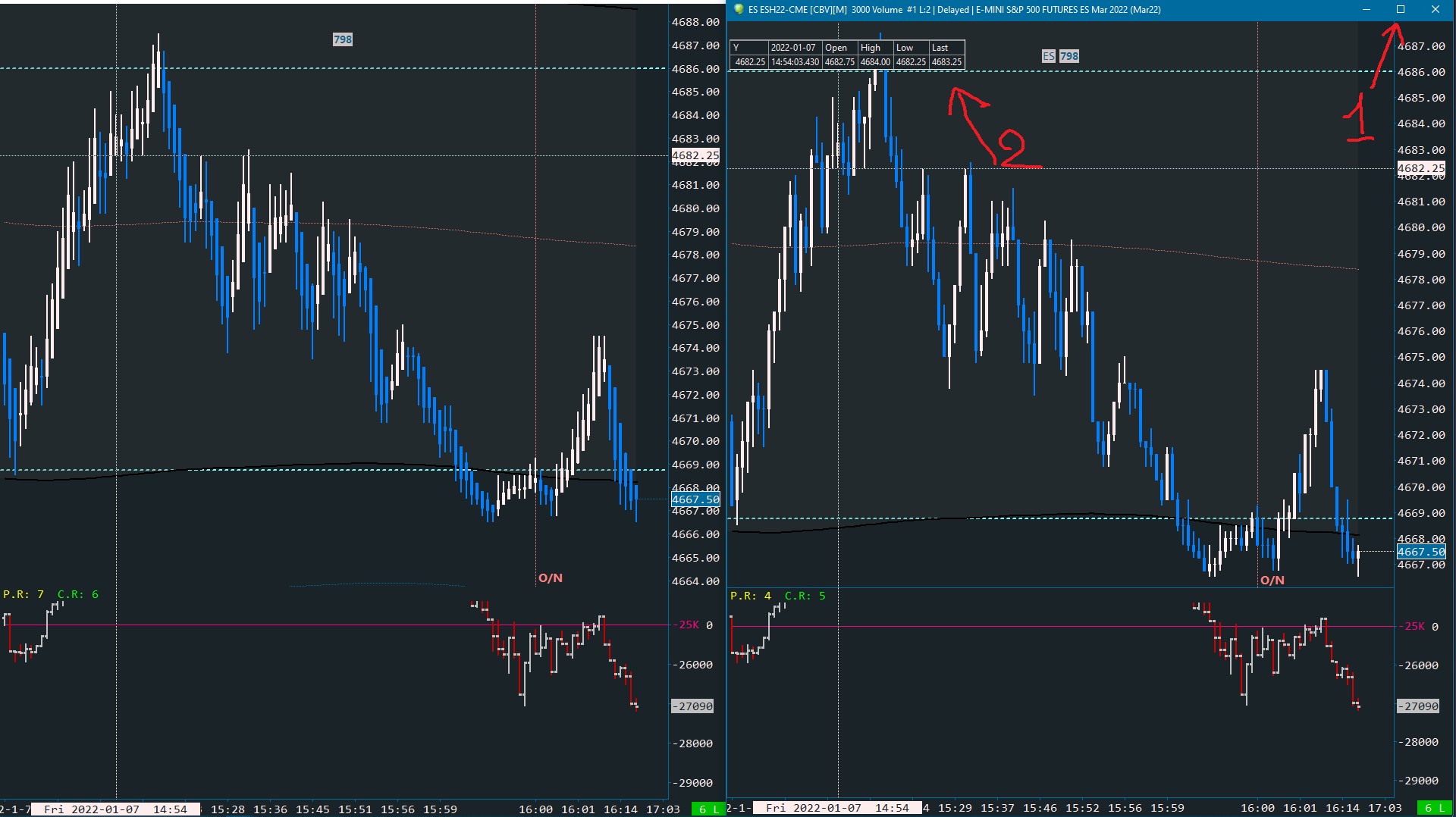Maximize the ES ESH22-CME chart window
Viewport: 1456px width, 817px height.
[x=1401, y=9]
